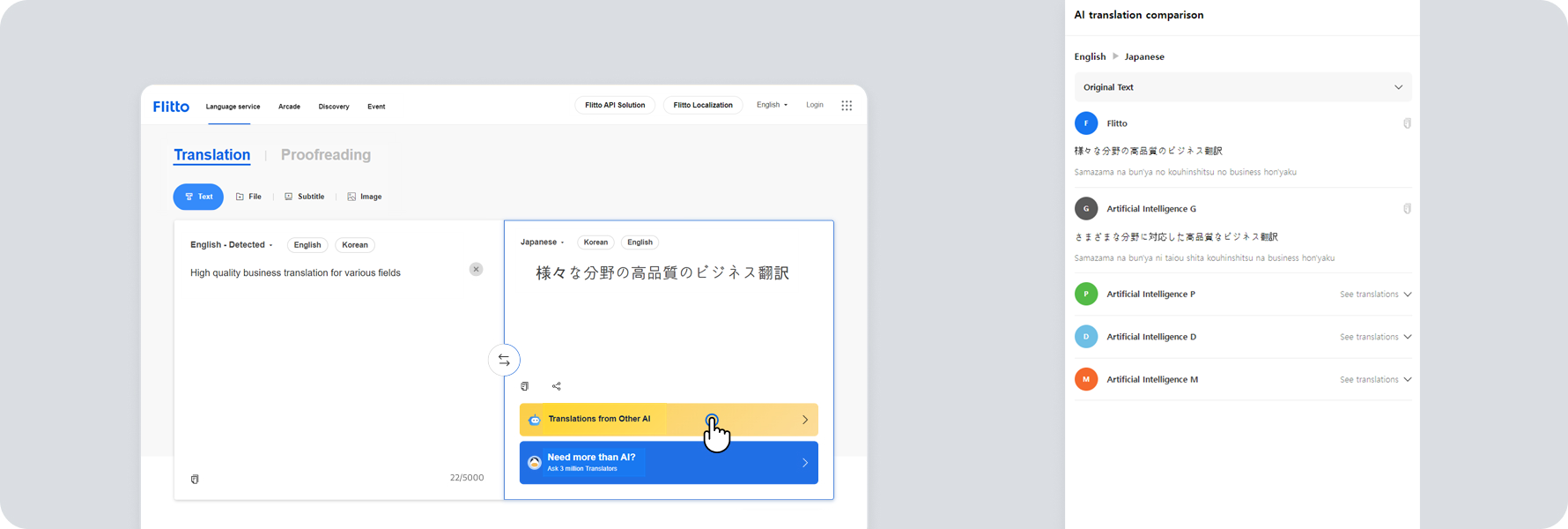Select the Subtitle translation mode
Screen dimensions: 1568x529
pyautogui.click(x=304, y=197)
